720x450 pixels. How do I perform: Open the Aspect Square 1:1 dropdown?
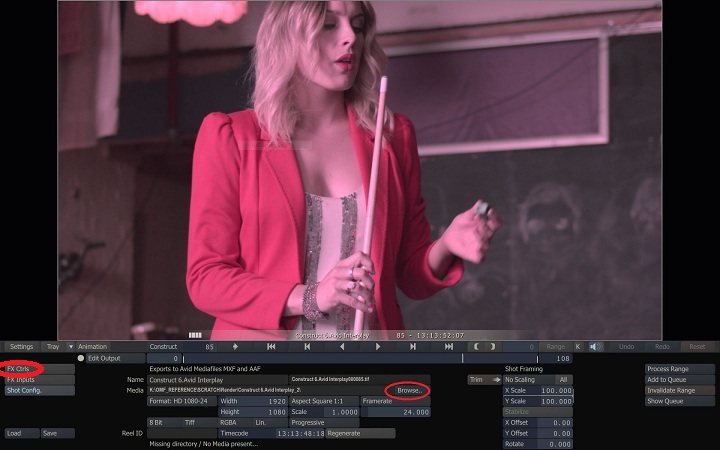[x=324, y=401]
